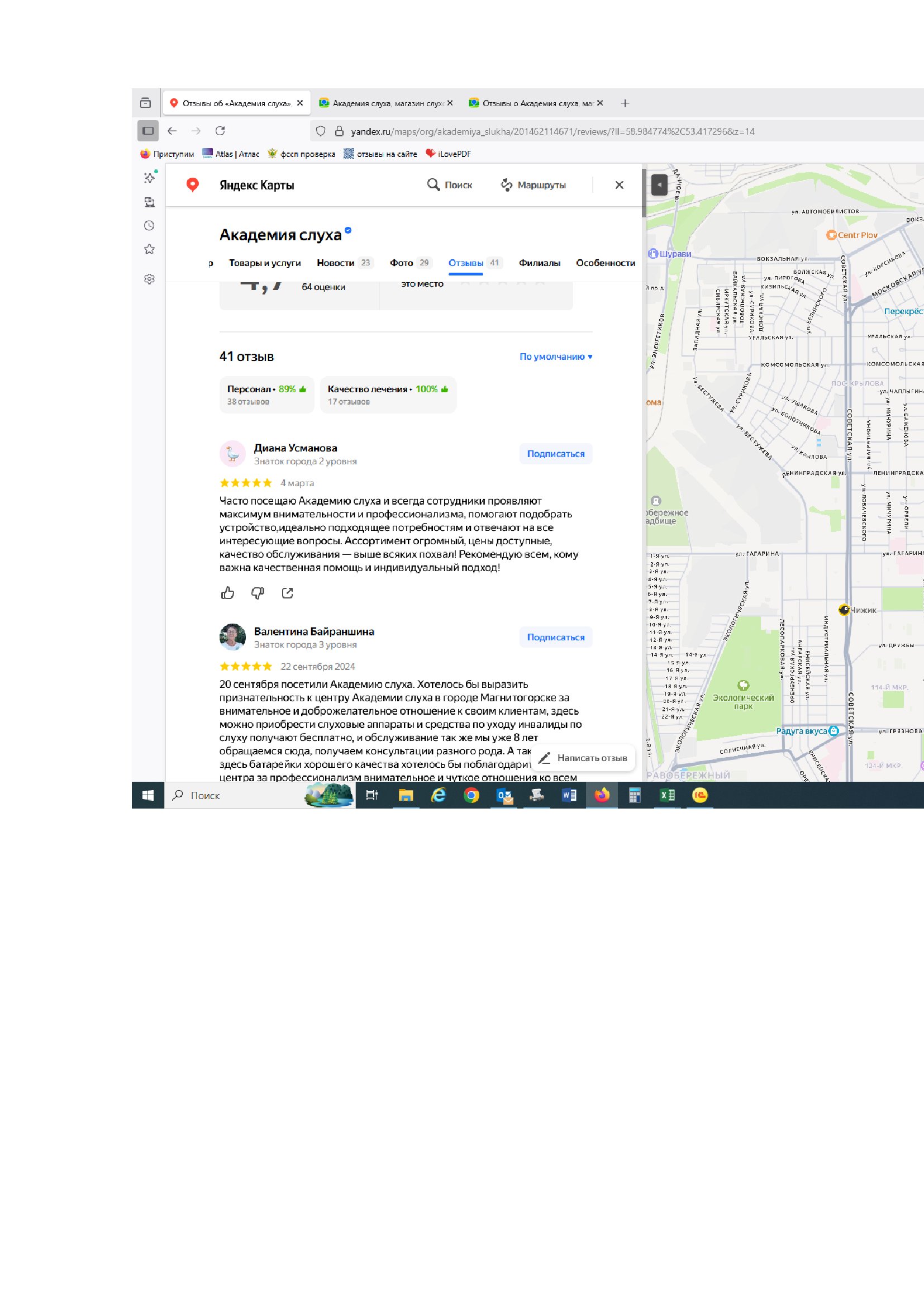This screenshot has width=924, height=1307.
Task: Open the history clock icon in sidebar
Action: point(149,225)
